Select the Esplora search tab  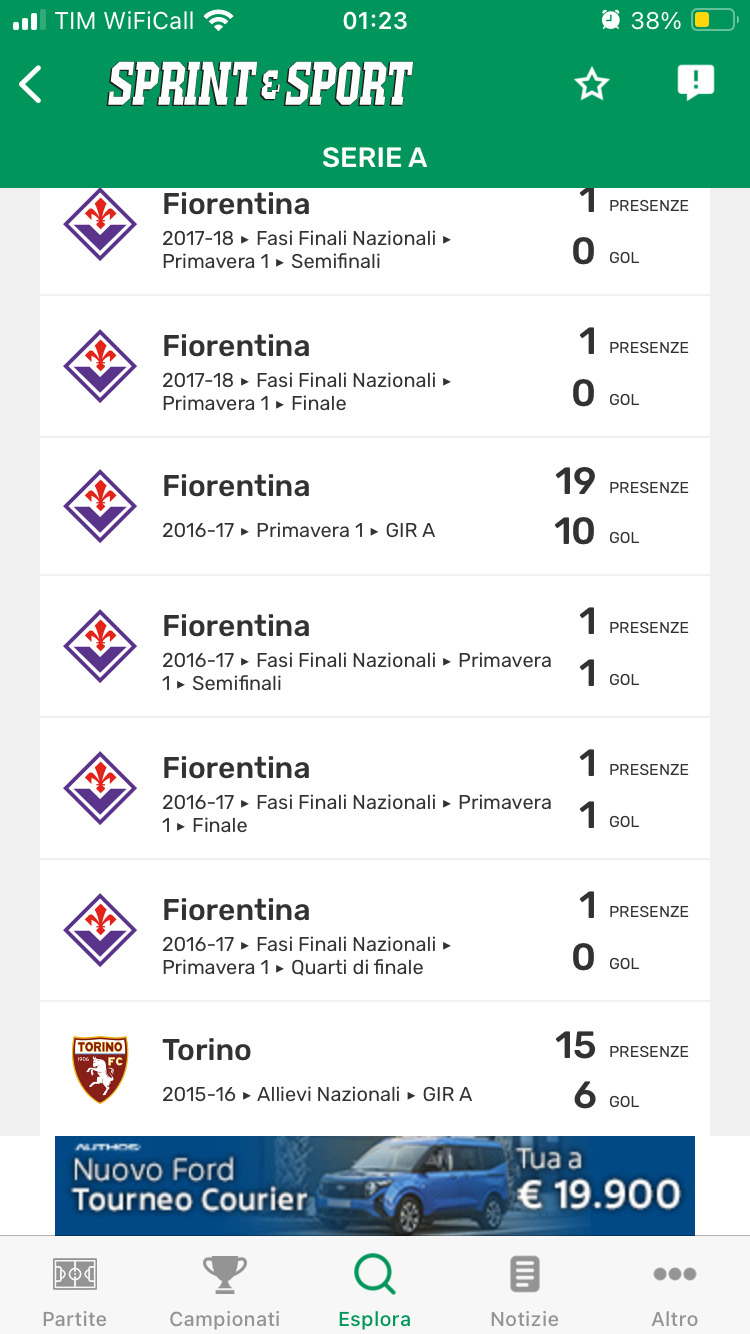[x=375, y=1290]
